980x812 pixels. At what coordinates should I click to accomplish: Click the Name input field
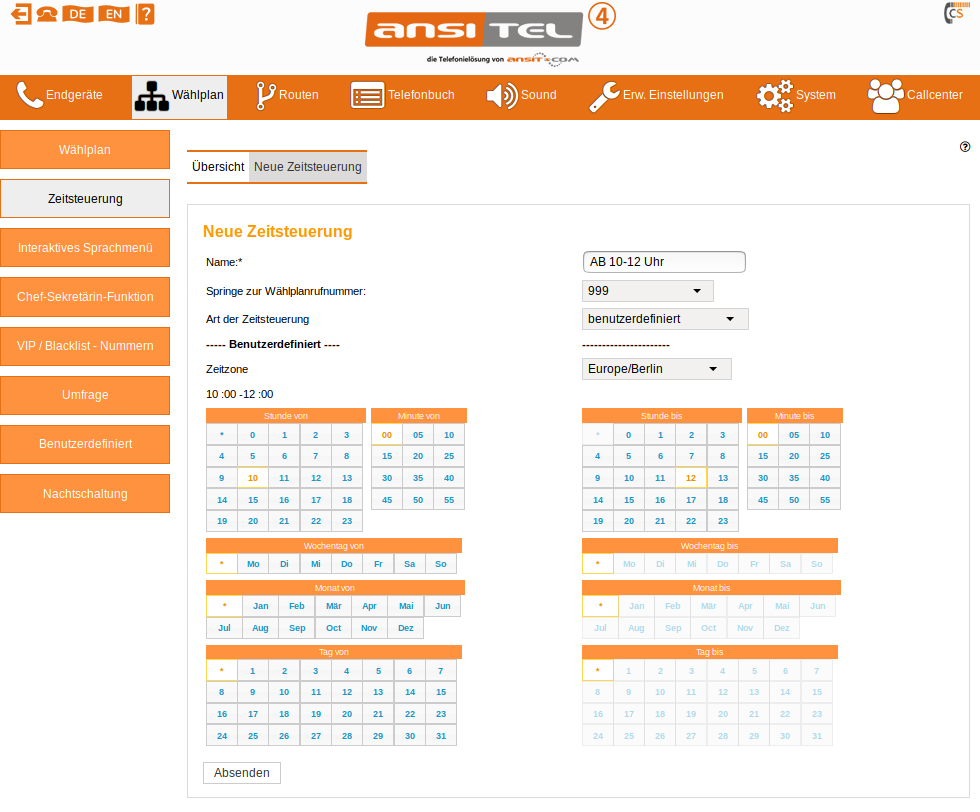pos(664,262)
